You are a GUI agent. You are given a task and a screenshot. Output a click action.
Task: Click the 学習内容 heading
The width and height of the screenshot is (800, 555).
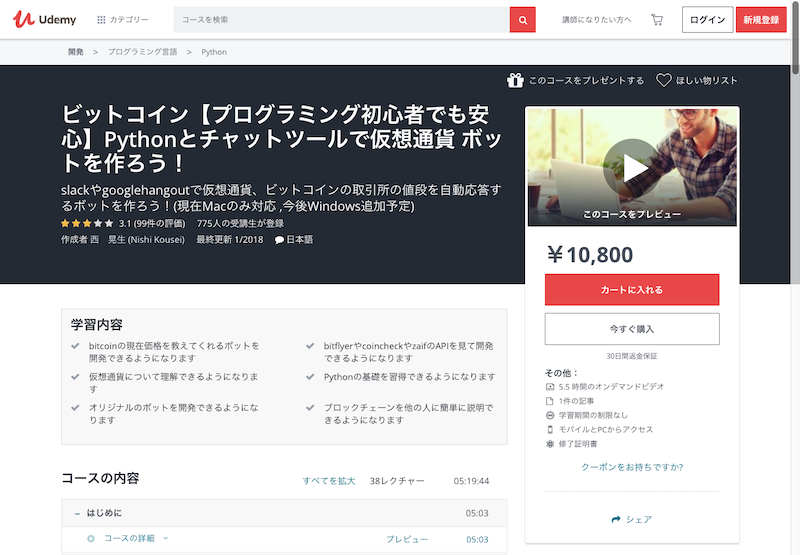(96, 325)
